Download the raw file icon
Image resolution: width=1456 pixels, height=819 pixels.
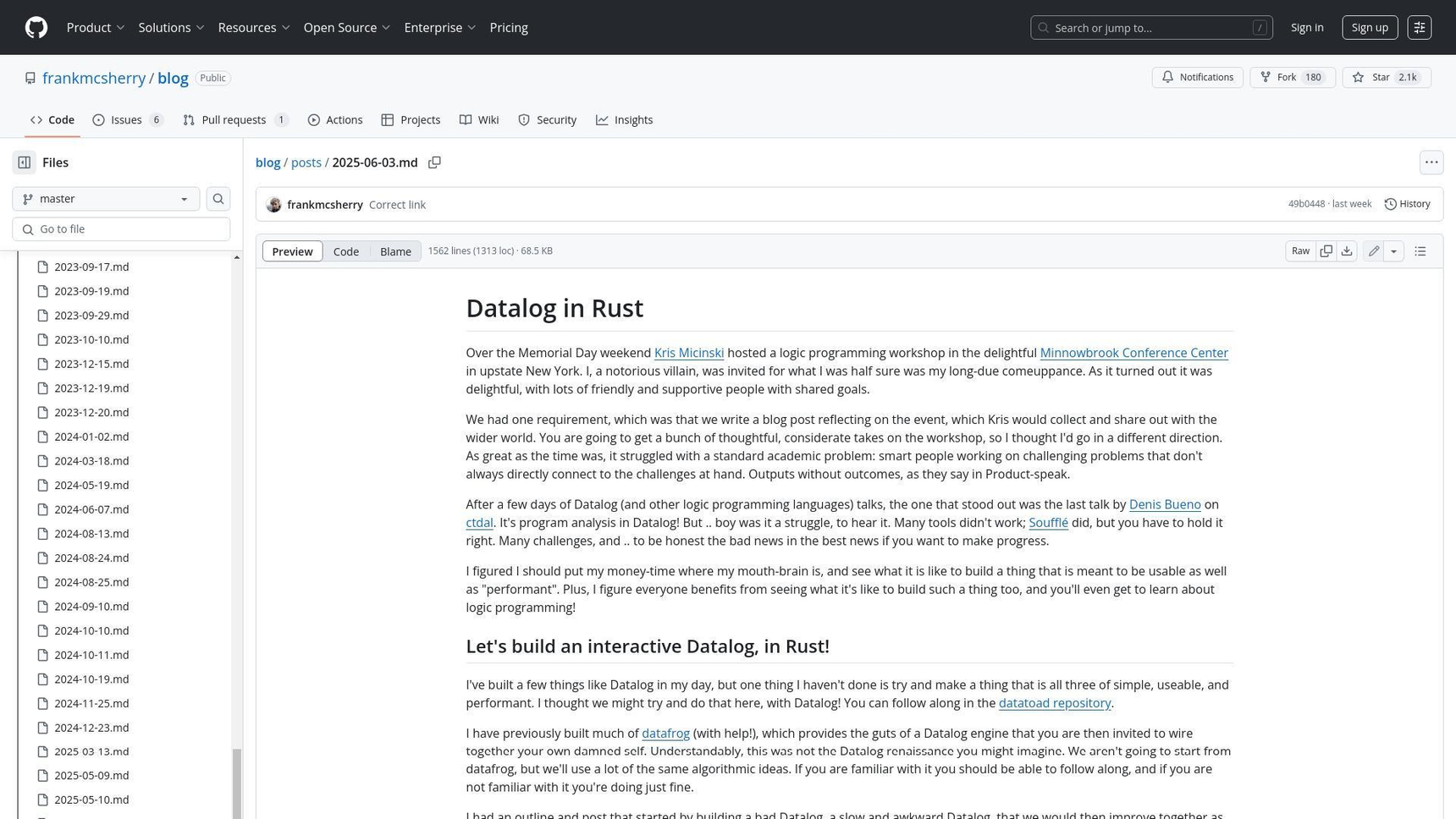click(x=1347, y=251)
